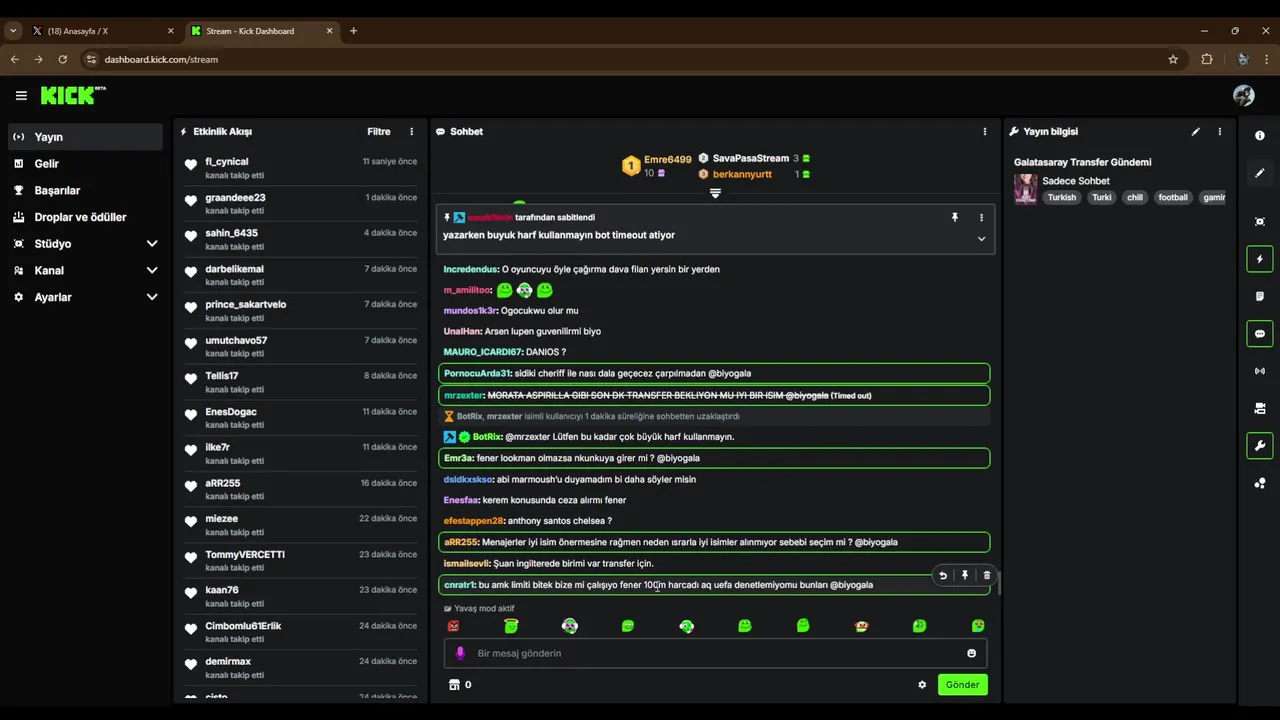Click the fl_cynical follower entry
Screen dimensions: 1280x720
point(300,167)
